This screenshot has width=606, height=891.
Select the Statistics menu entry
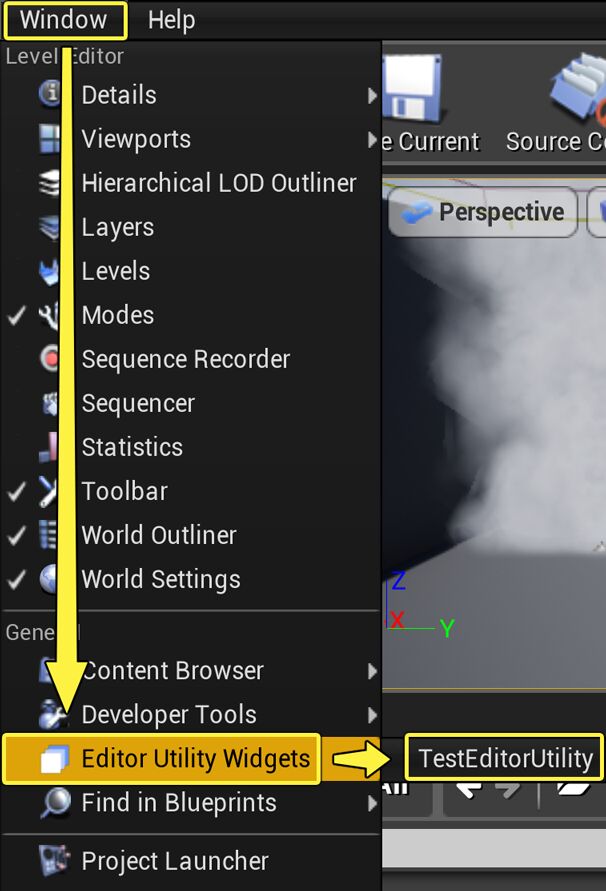click(x=191, y=447)
